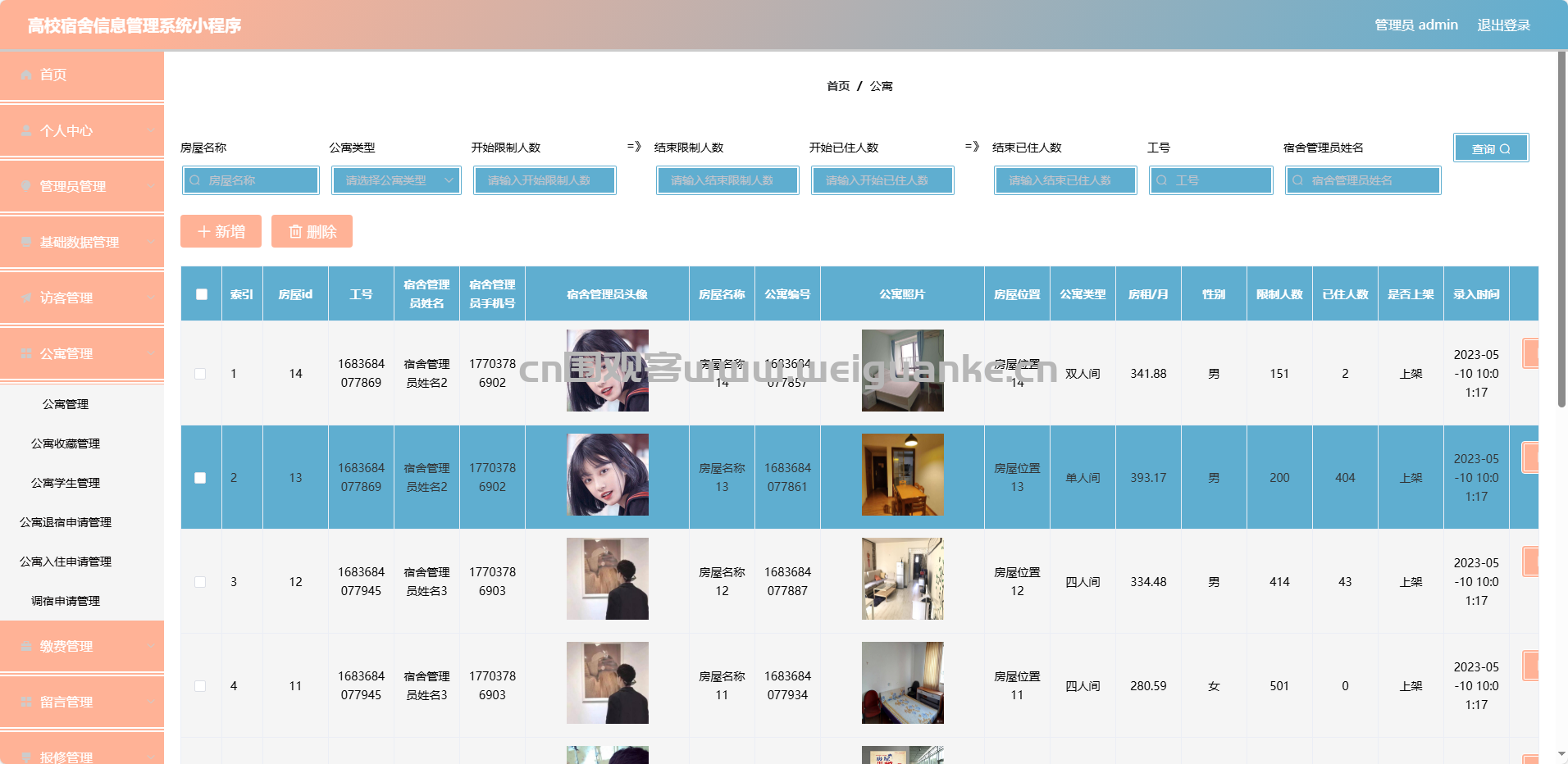Collapse the 公寓管理 menu chevron
Viewport: 1568px width, 764px height.
(x=151, y=353)
